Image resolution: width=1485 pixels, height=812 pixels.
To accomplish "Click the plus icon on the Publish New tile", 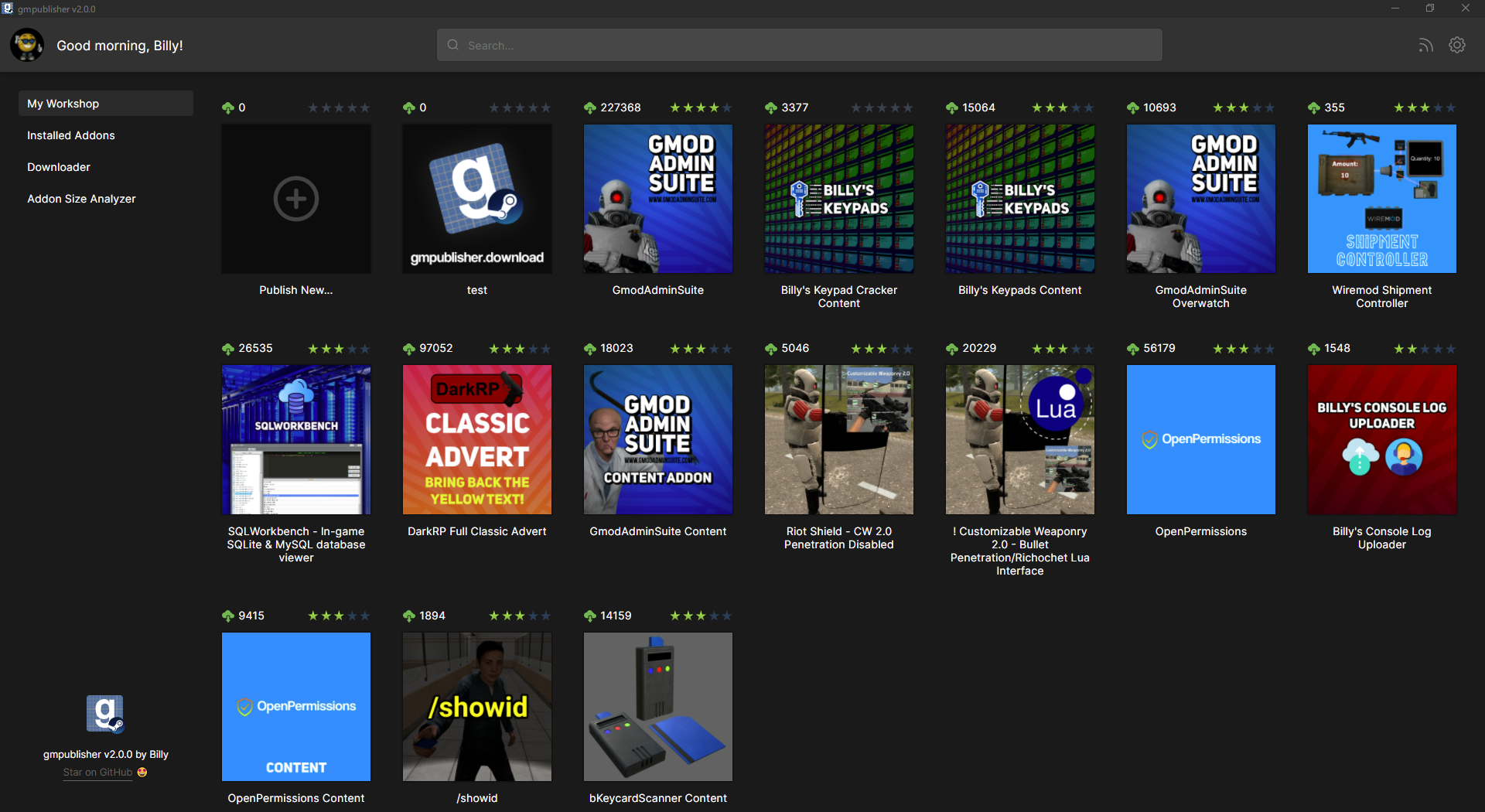I will pos(295,199).
